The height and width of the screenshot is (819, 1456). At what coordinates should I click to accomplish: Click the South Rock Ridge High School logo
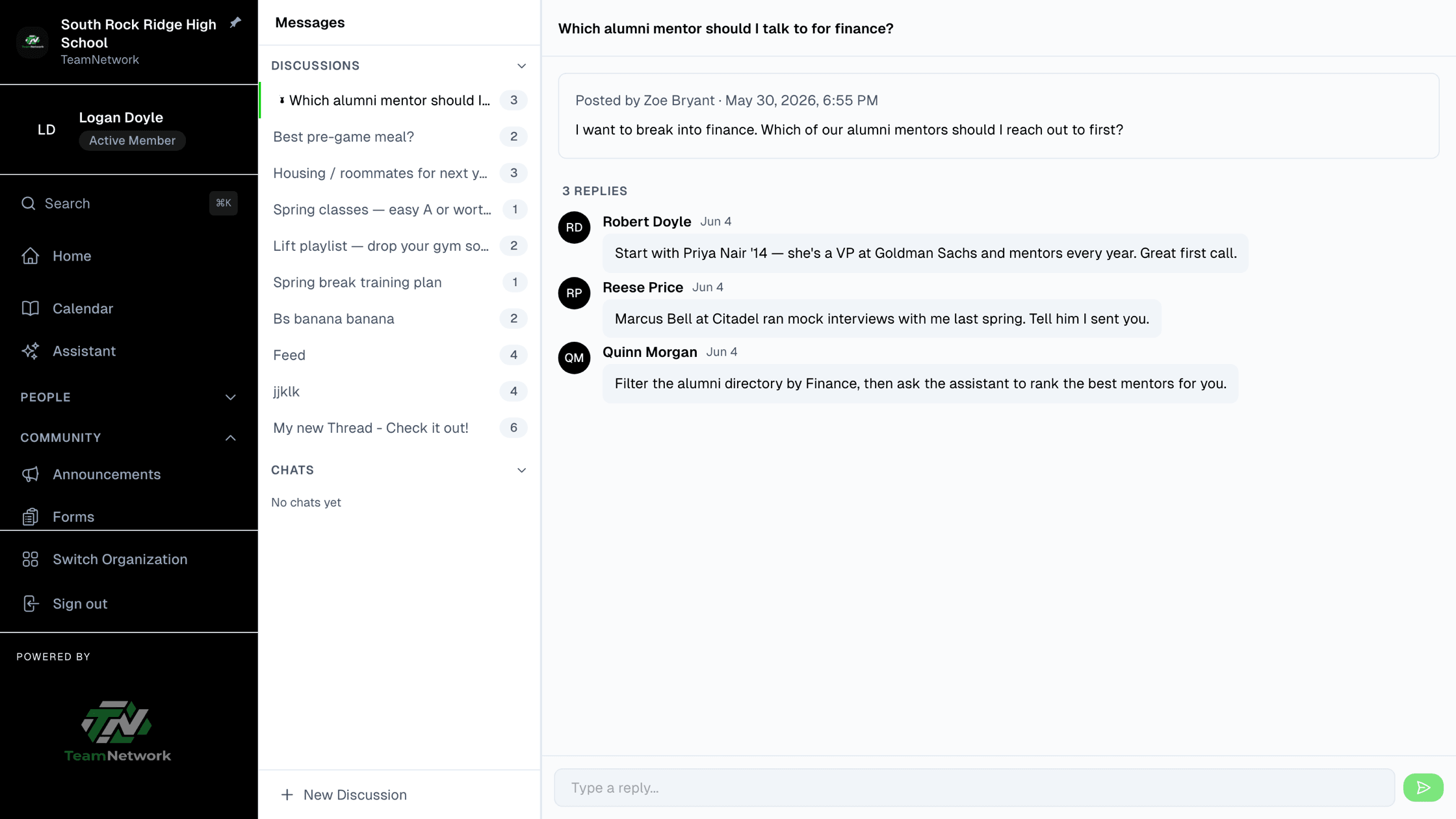pyautogui.click(x=32, y=42)
